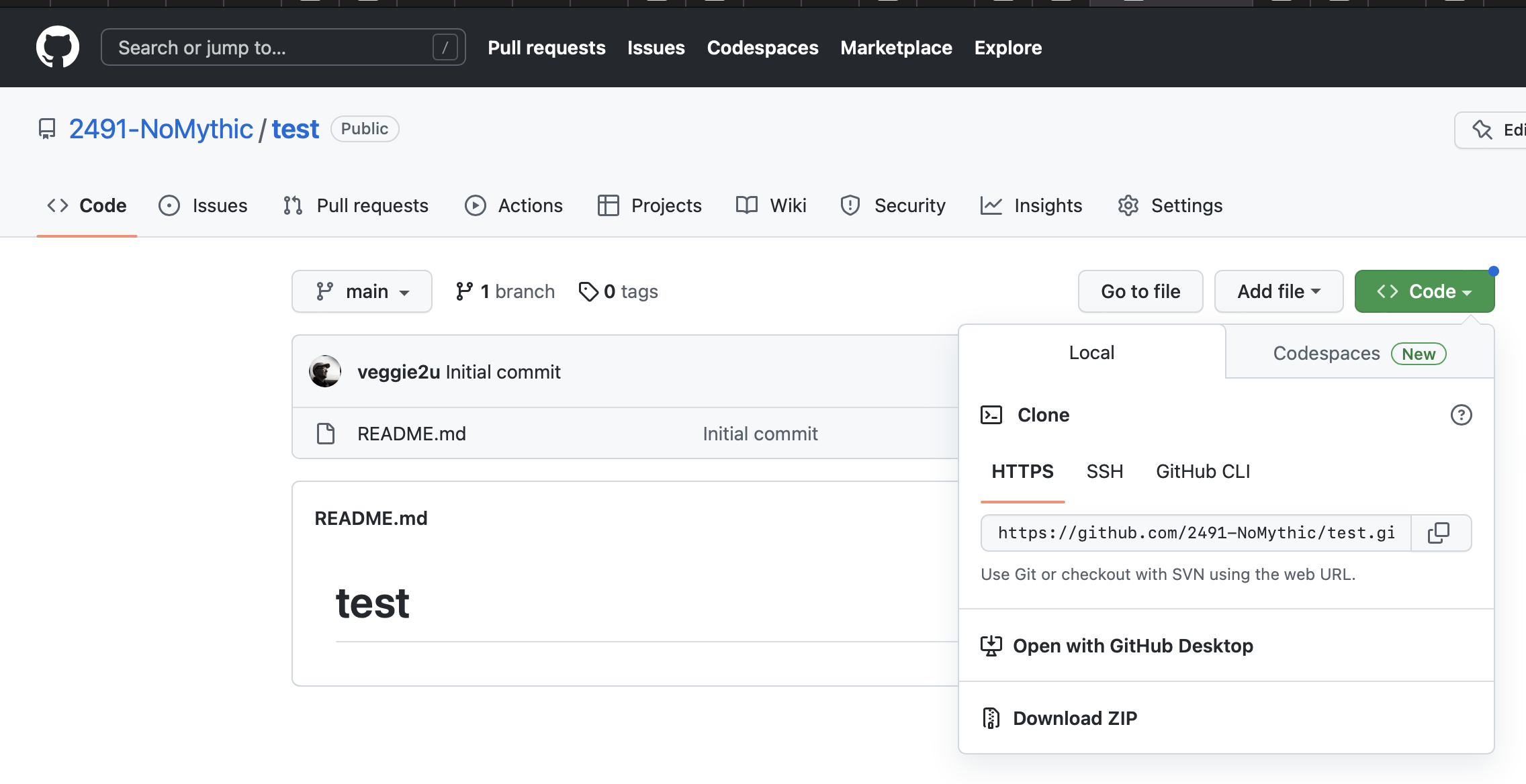Click the Pull requests tab icon
1526x784 pixels.
[293, 205]
